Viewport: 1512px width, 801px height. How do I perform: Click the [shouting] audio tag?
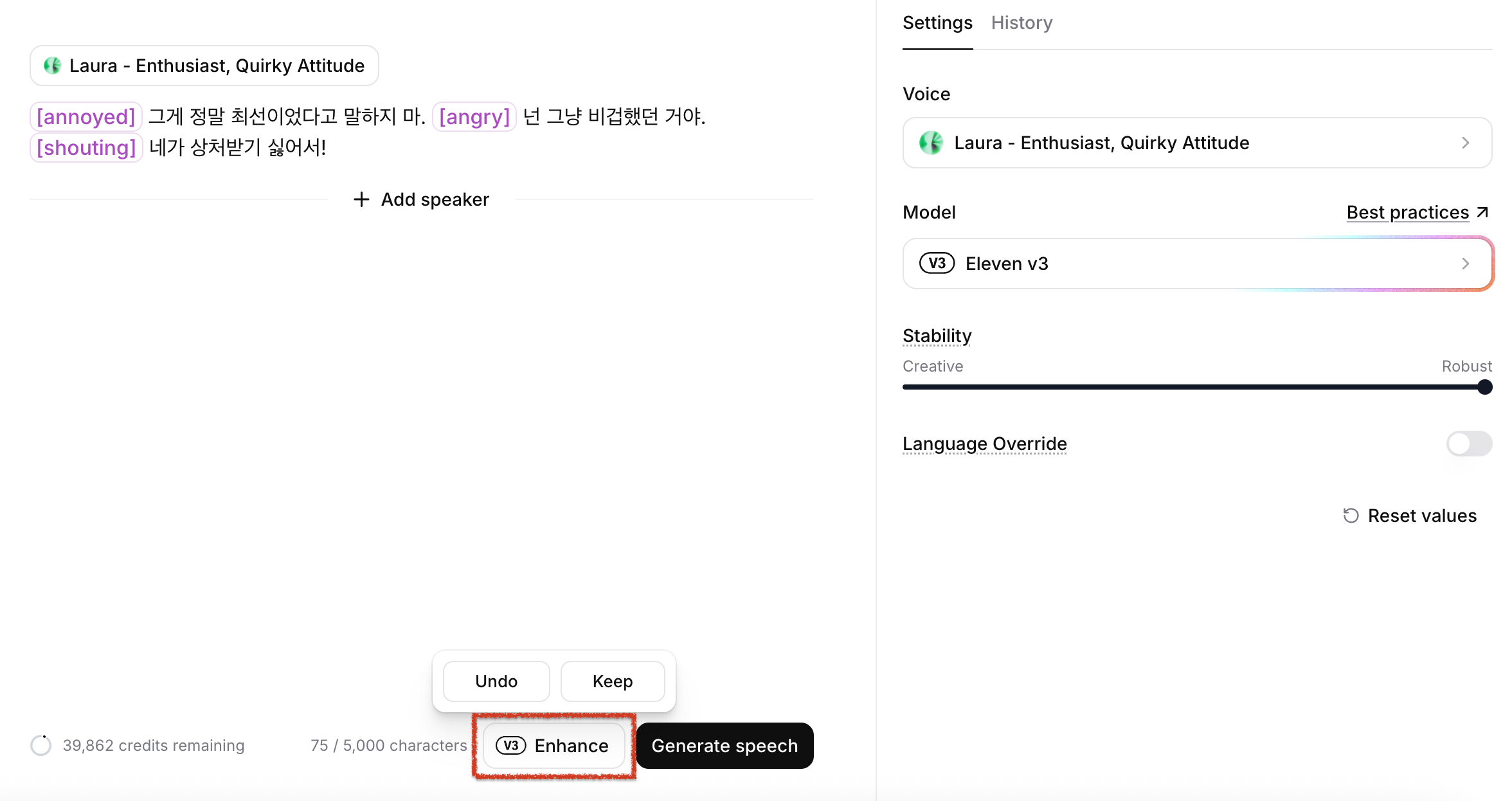click(x=86, y=148)
